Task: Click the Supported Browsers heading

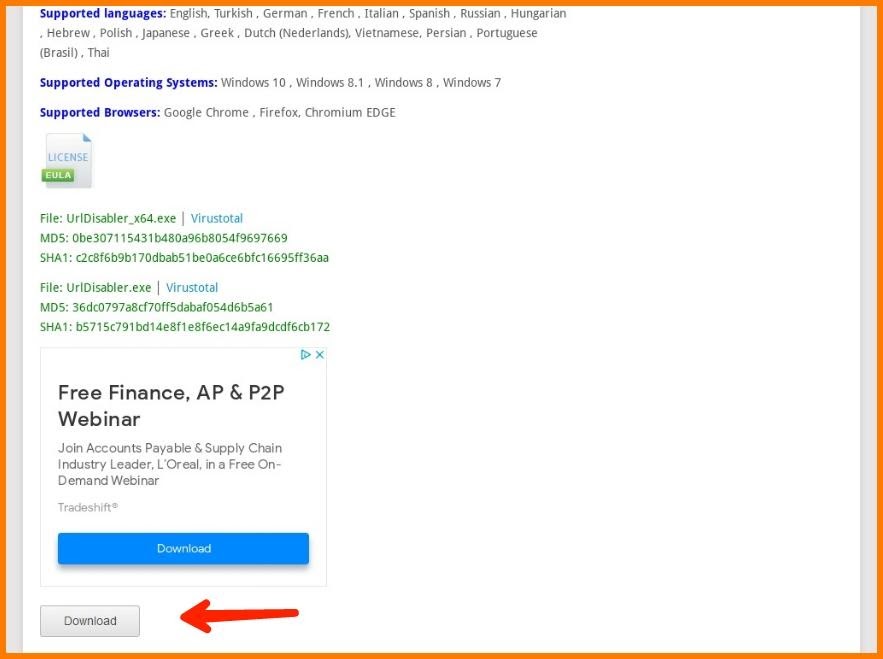Action: 100,113
